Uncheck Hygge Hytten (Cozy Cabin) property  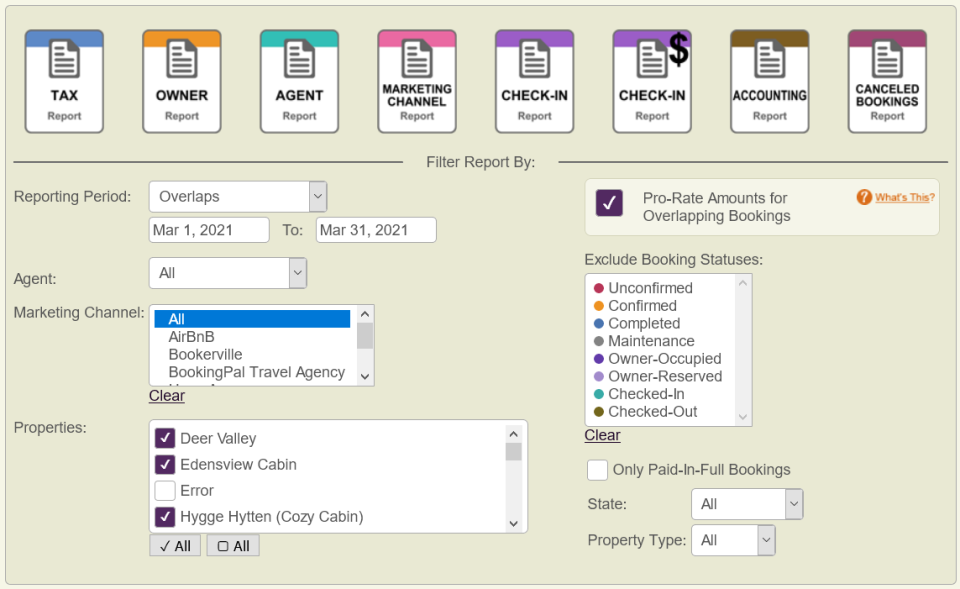(x=165, y=517)
